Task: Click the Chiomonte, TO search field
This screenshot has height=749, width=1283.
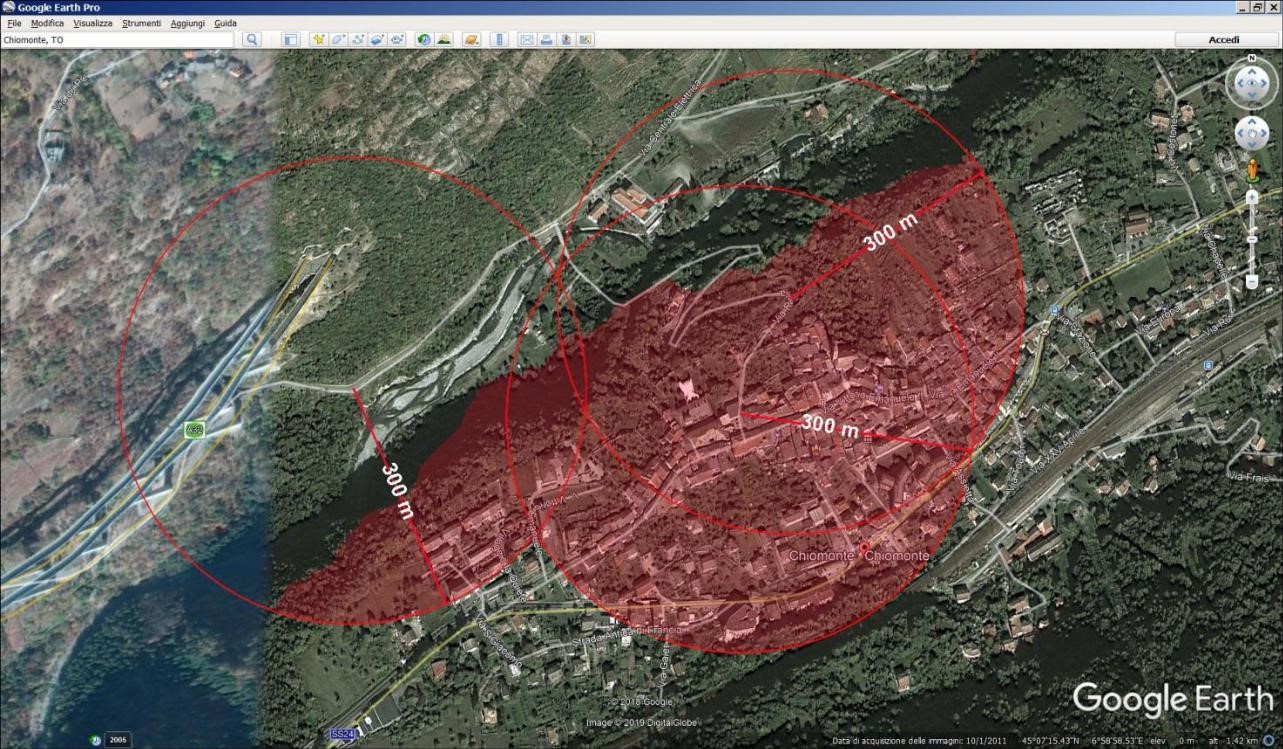Action: click(117, 40)
